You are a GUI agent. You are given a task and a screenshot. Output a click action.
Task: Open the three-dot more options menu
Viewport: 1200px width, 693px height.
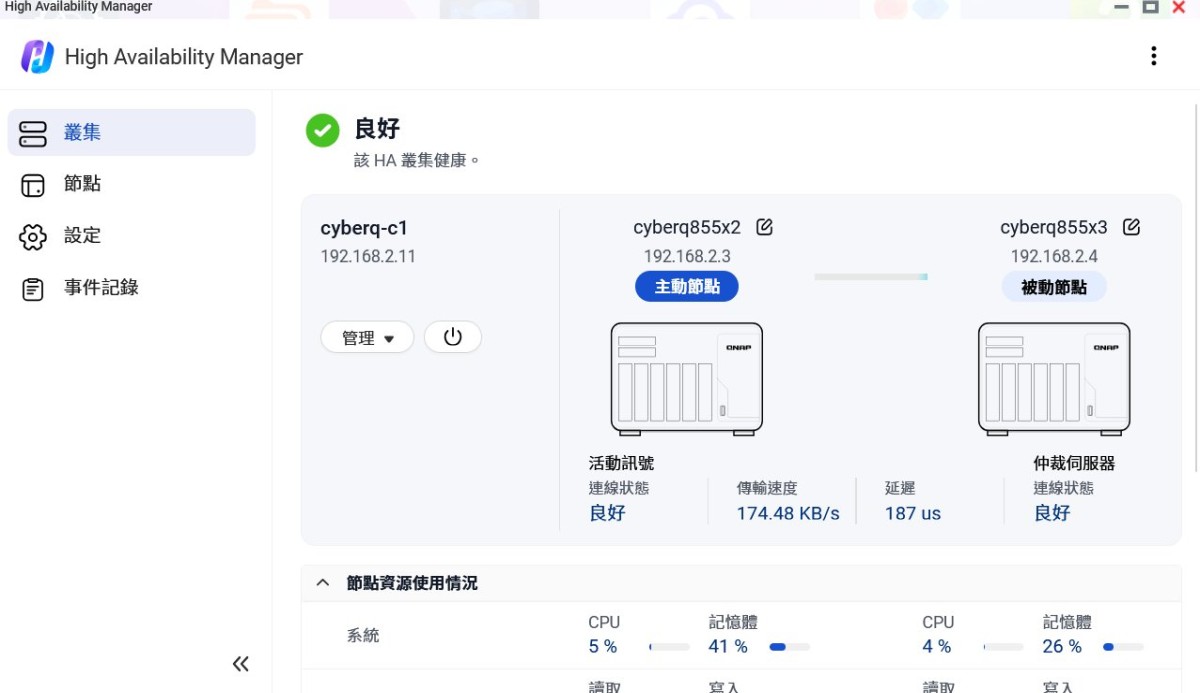tap(1153, 56)
